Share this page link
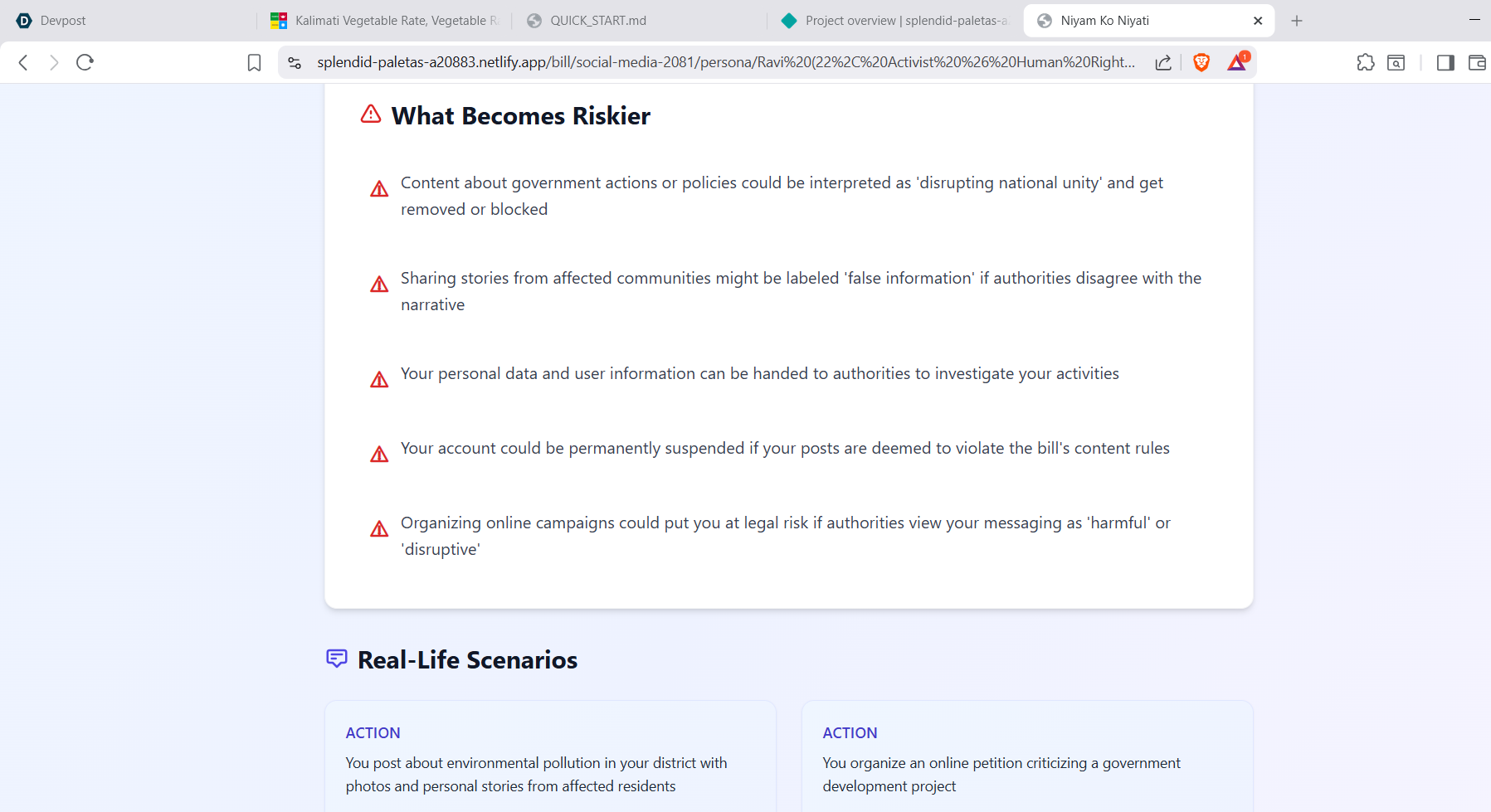The image size is (1491, 812). click(x=1163, y=62)
